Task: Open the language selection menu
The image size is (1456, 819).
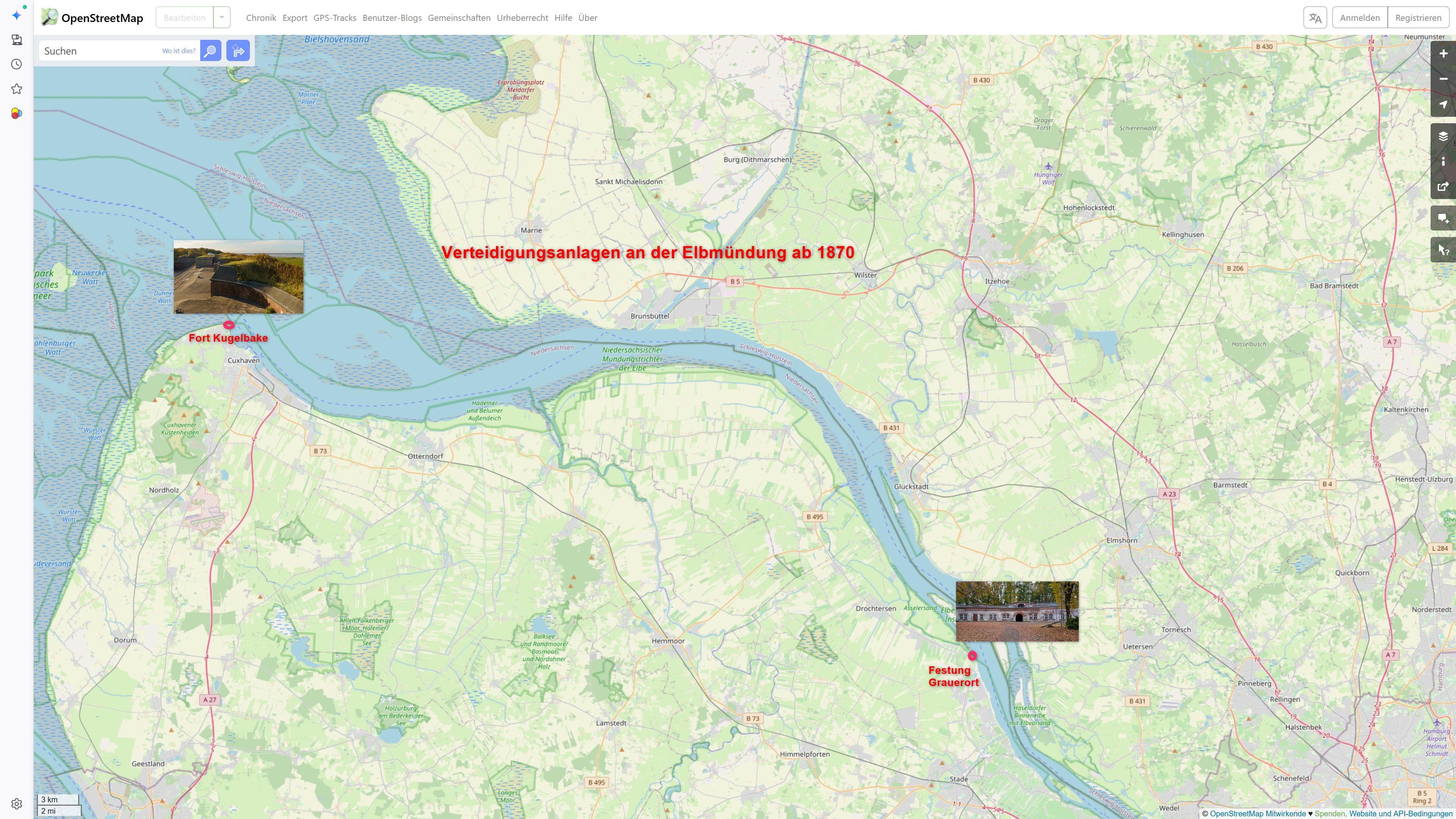Action: [x=1315, y=17]
